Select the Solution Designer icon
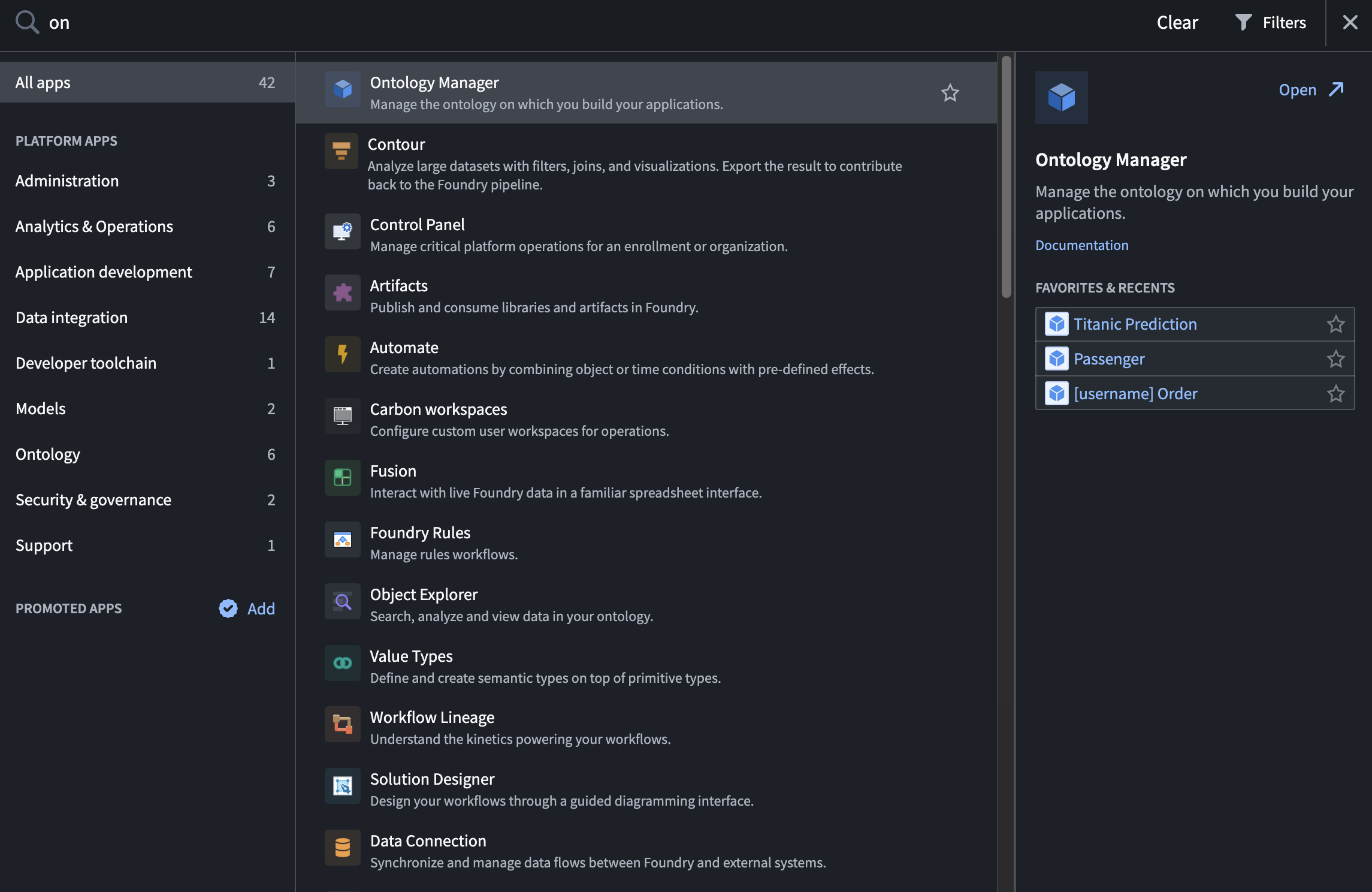1372x892 pixels. pyautogui.click(x=343, y=786)
